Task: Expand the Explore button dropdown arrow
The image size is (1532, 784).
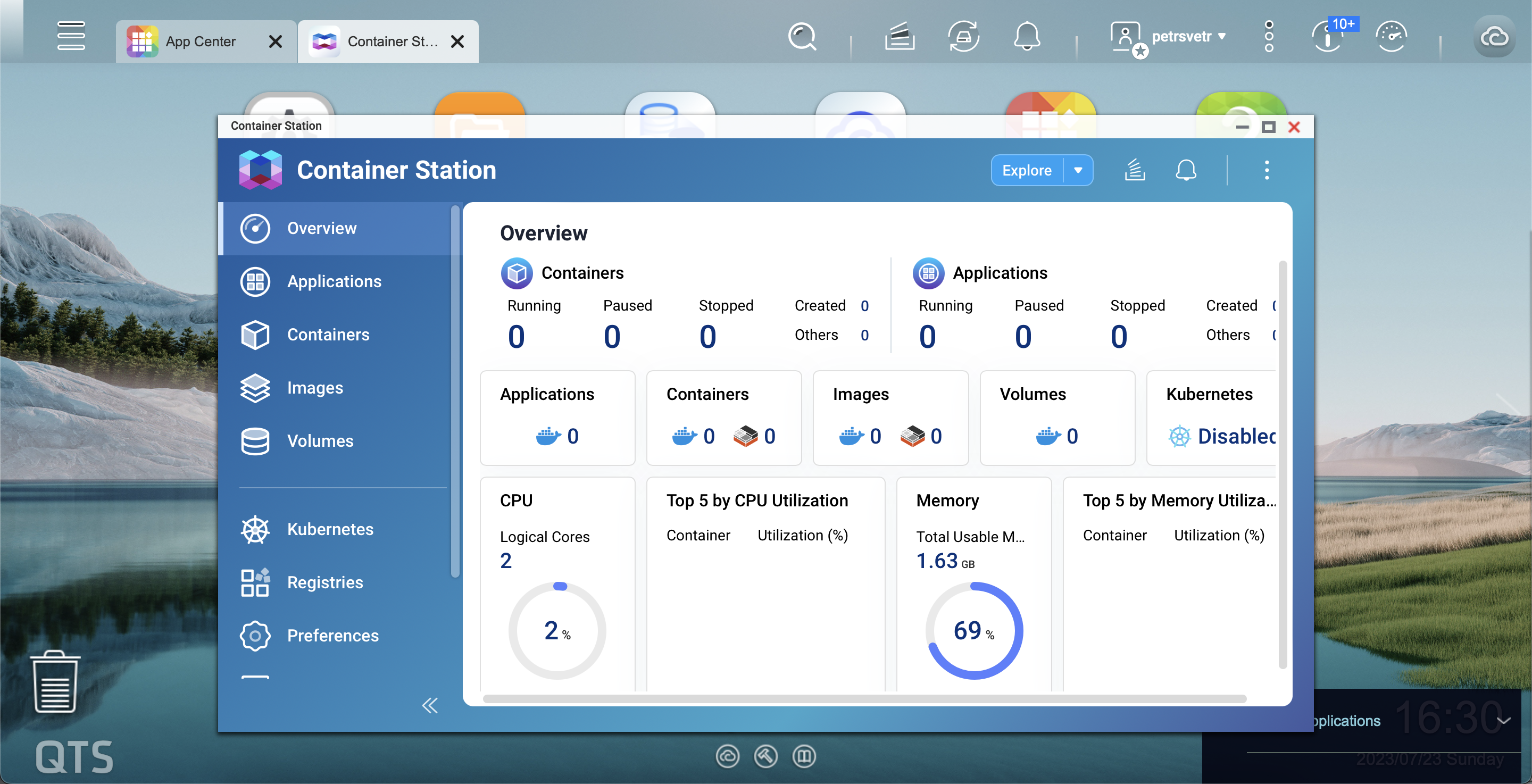Action: coord(1078,170)
